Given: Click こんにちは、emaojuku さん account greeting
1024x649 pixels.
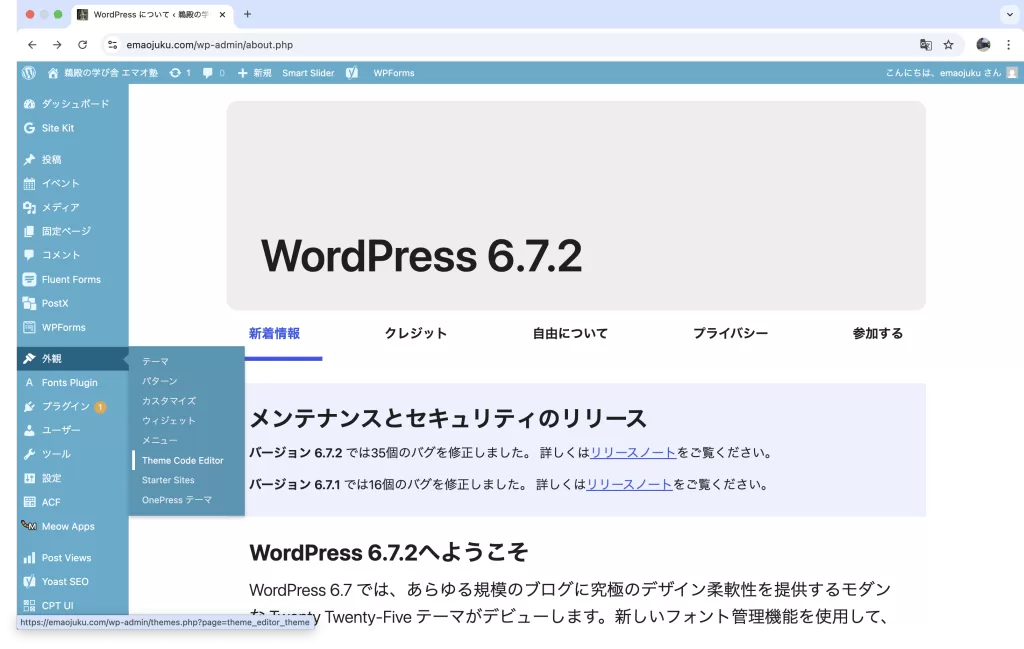Looking at the screenshot, I should pos(943,73).
